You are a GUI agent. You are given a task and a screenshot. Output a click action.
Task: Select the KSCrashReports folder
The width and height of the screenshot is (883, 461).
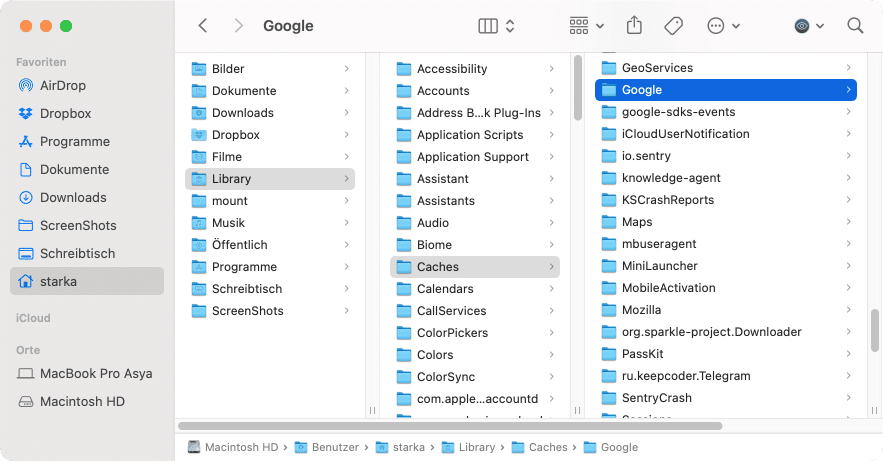[x=726, y=200]
